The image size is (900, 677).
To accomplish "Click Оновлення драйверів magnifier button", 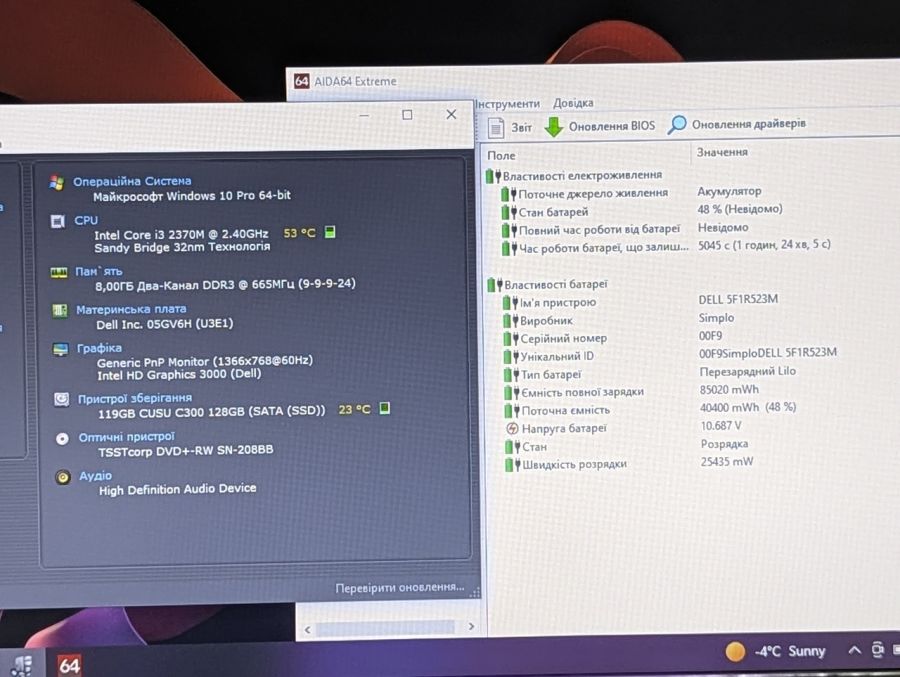I will [x=736, y=124].
